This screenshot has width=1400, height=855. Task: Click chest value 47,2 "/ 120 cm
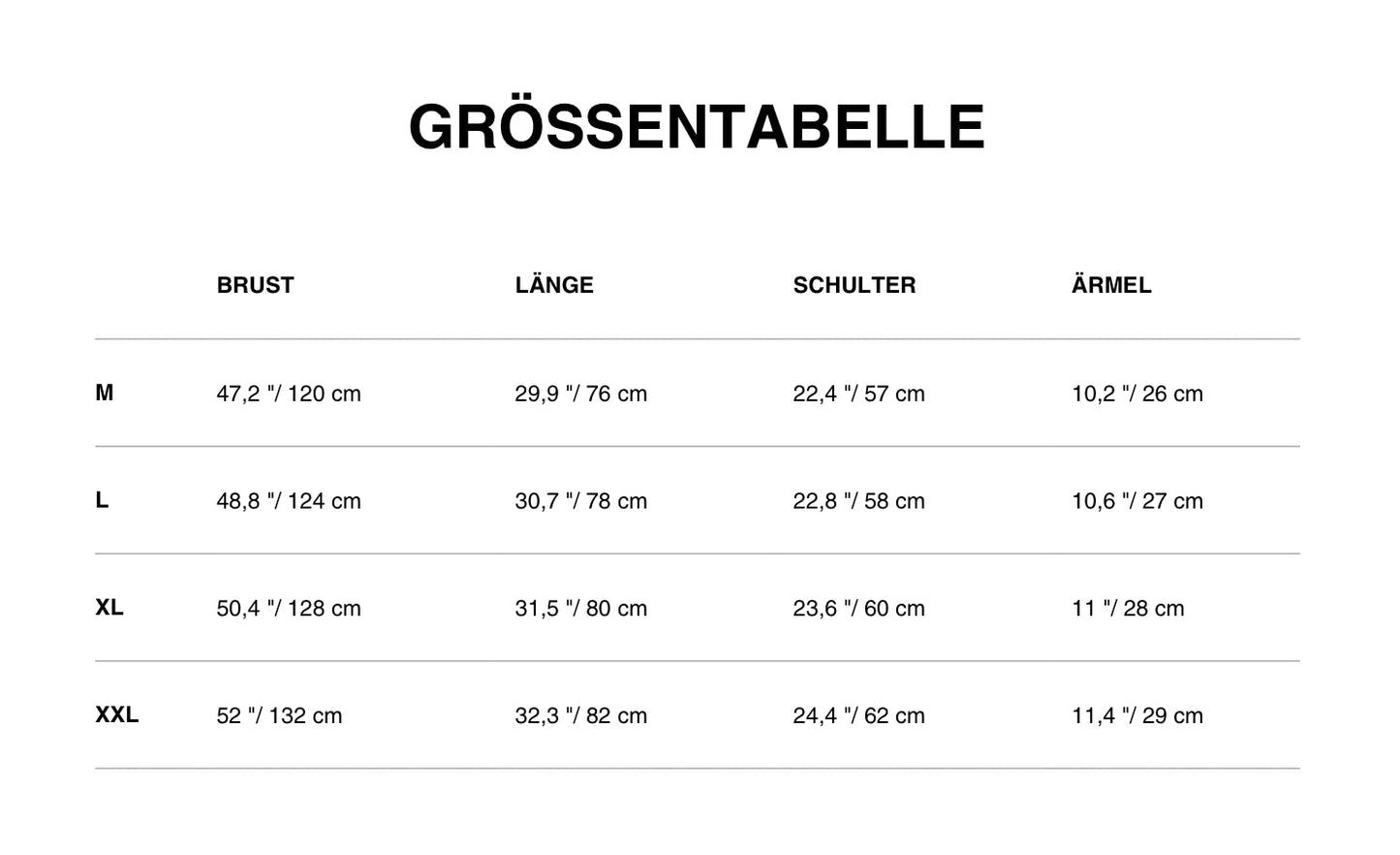(289, 394)
